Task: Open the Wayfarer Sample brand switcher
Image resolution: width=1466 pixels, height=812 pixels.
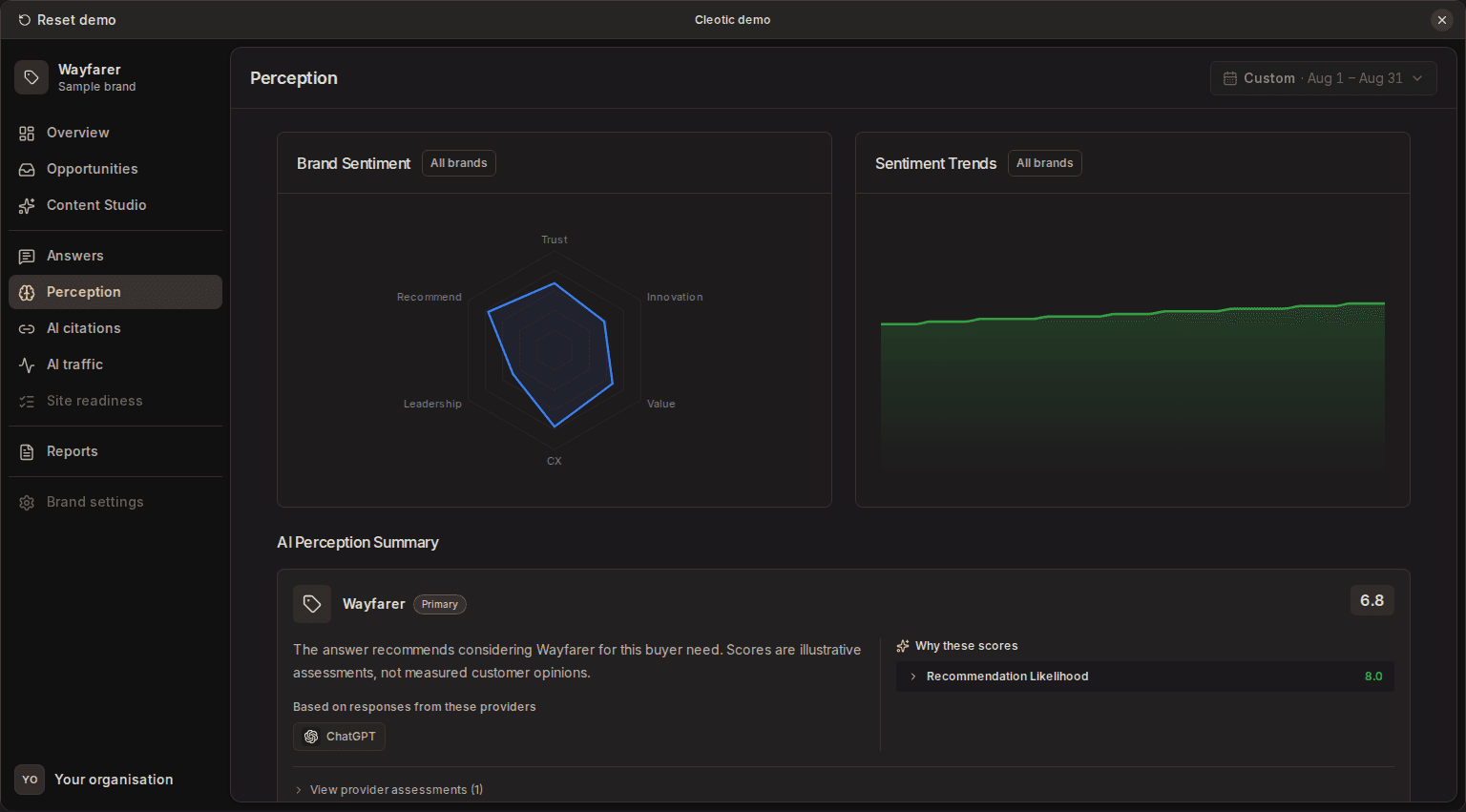Action: tap(115, 77)
